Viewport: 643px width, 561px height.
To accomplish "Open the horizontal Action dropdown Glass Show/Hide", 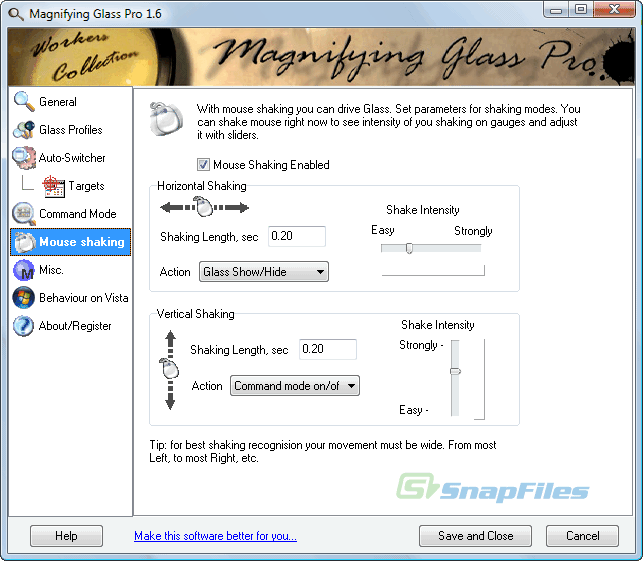I will [264, 272].
